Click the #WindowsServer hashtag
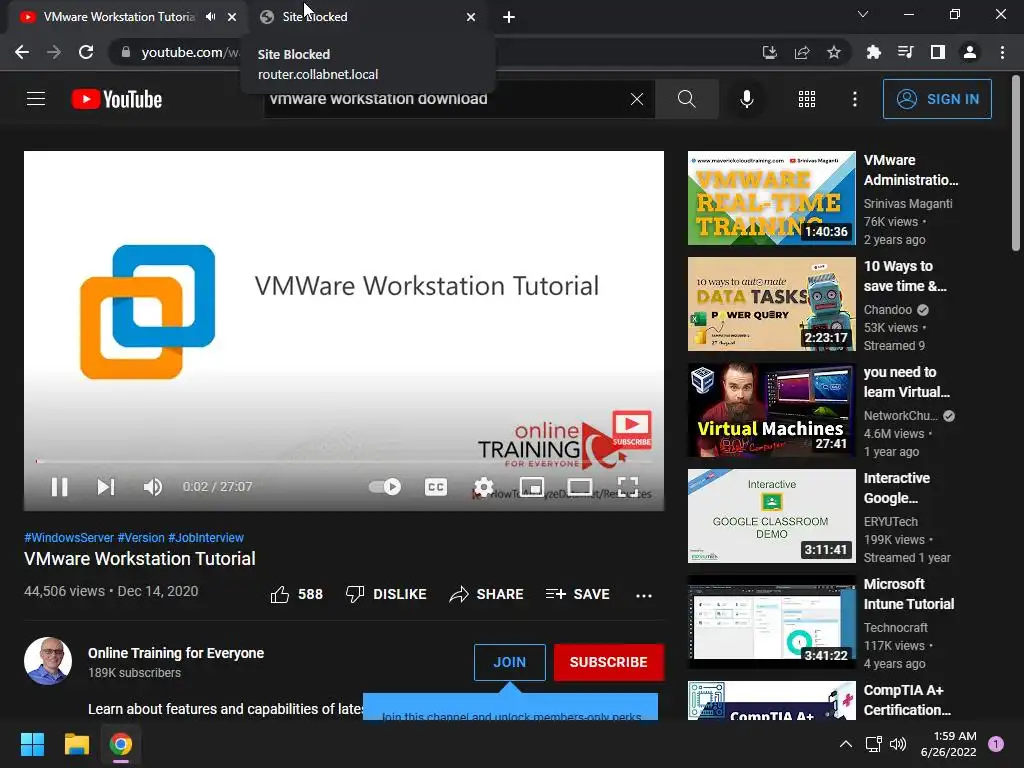Image resolution: width=1024 pixels, height=768 pixels. click(x=69, y=537)
